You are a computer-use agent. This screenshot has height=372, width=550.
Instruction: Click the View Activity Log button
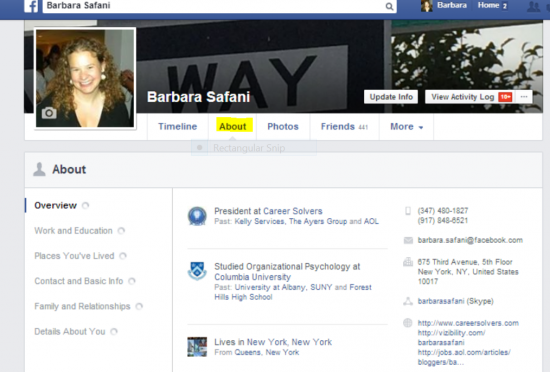coord(463,97)
